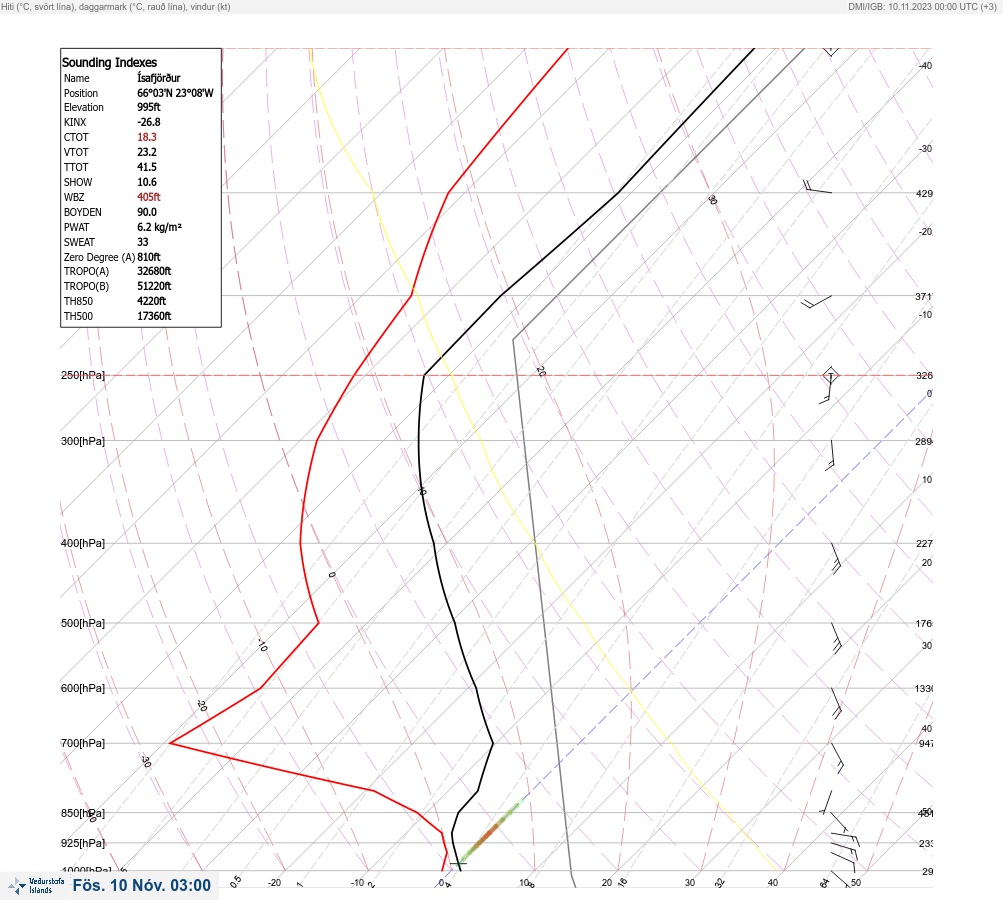Select the position value 66°03'N 23°08'W
This screenshot has height=900, width=1003.
175,93
